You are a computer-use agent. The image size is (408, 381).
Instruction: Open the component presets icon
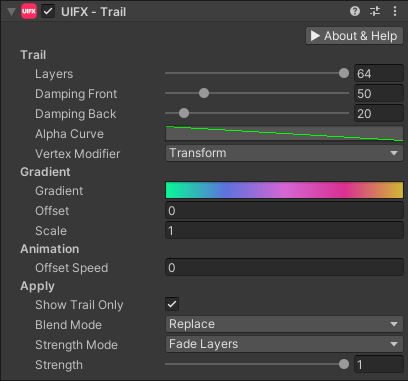tap(375, 11)
